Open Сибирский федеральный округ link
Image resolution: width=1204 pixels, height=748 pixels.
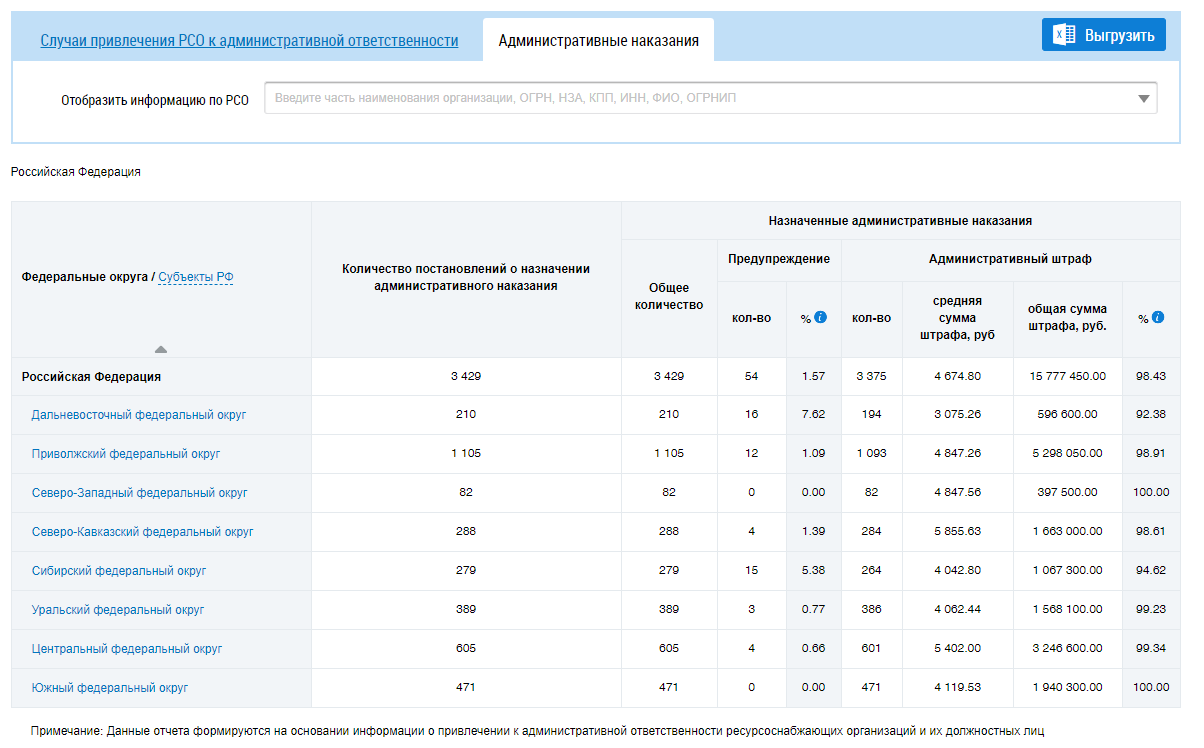click(119, 570)
